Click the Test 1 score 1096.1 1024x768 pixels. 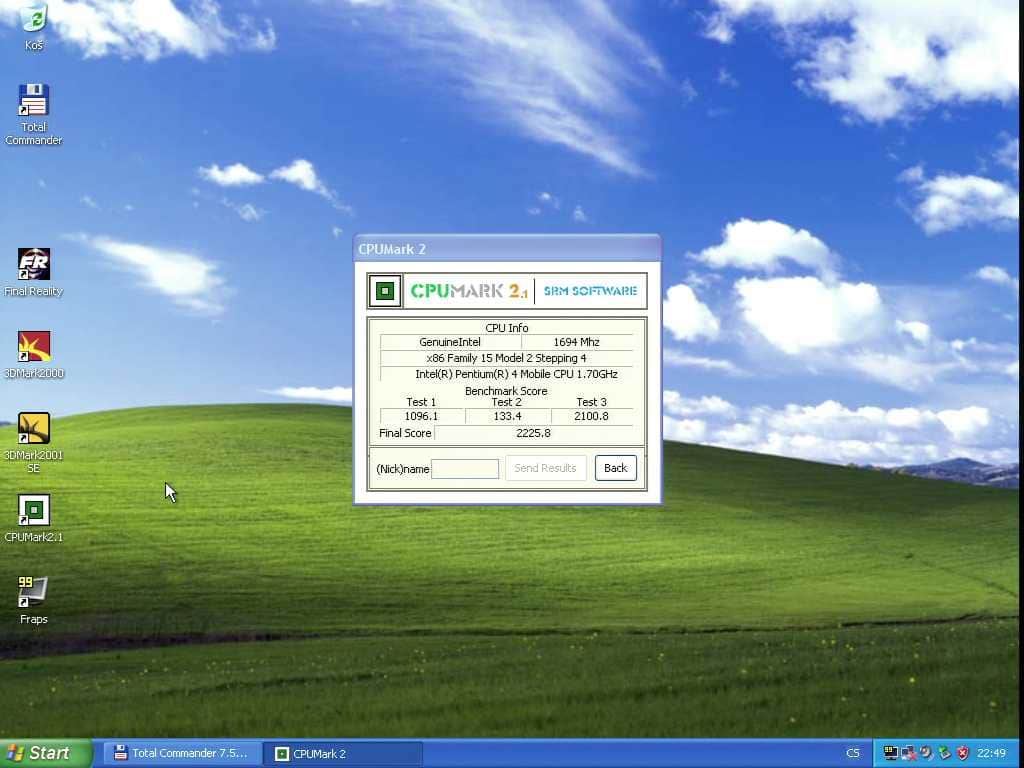pos(421,416)
